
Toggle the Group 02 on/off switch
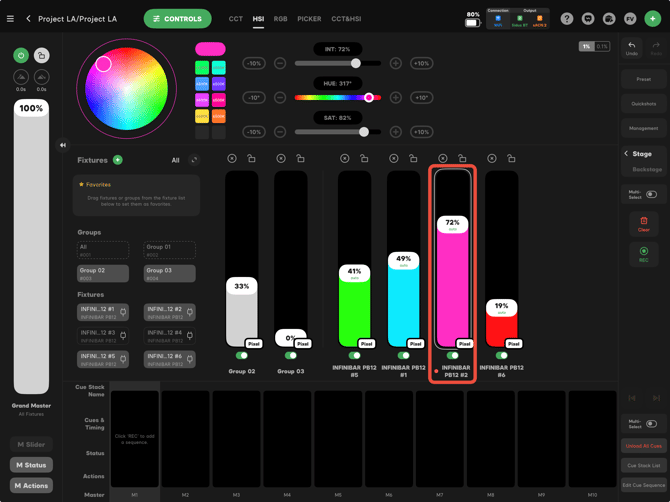pos(241,355)
